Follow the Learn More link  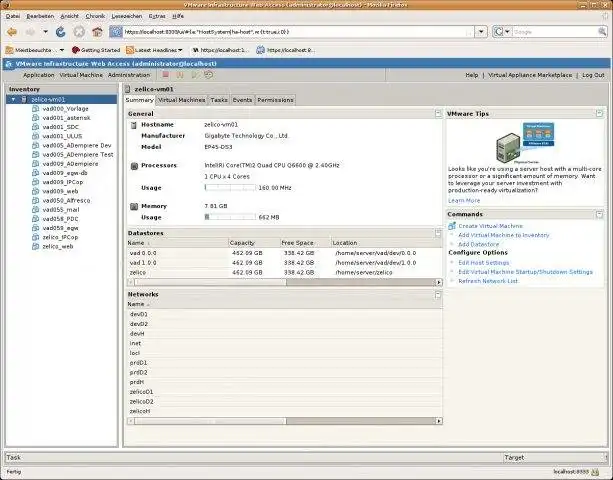point(464,201)
